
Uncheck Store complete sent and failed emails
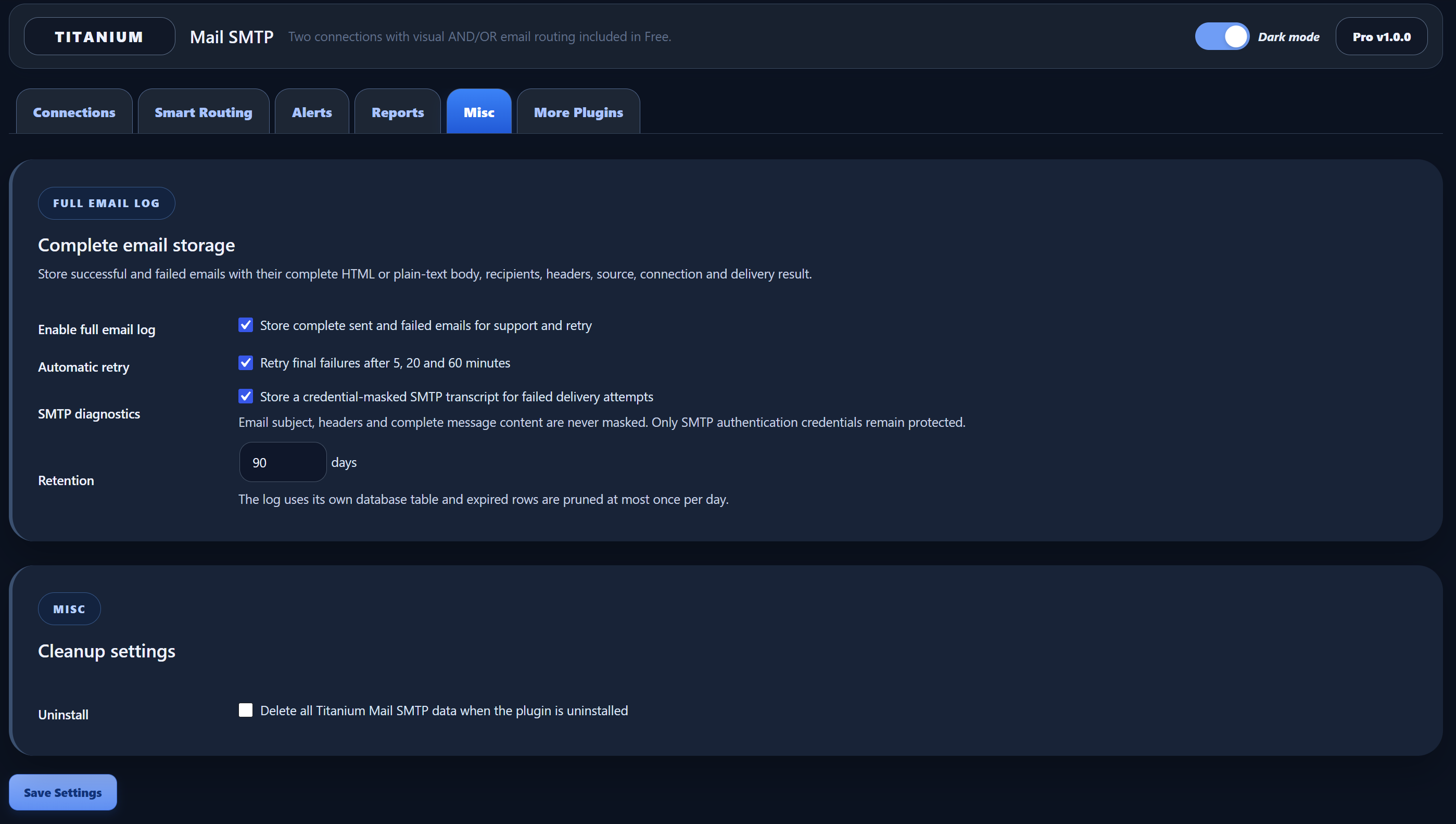246,325
